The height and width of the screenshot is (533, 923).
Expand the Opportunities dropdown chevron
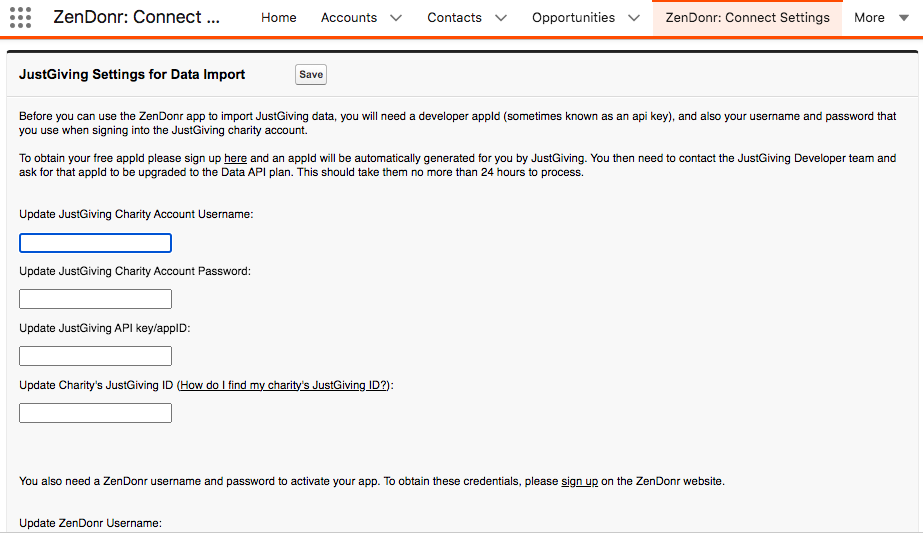[x=634, y=18]
